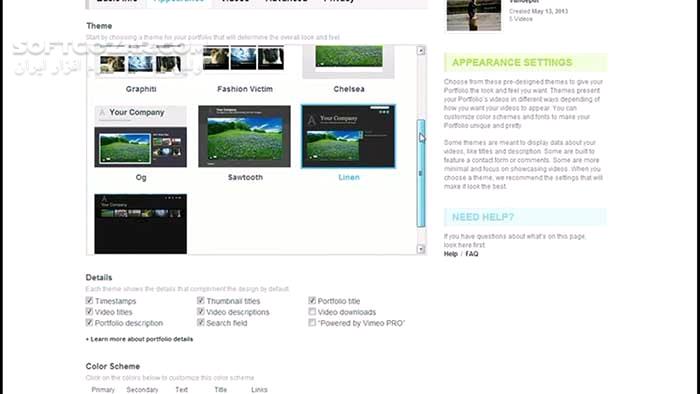Click the Secondary color label
The height and width of the screenshot is (394, 700).
point(142,390)
